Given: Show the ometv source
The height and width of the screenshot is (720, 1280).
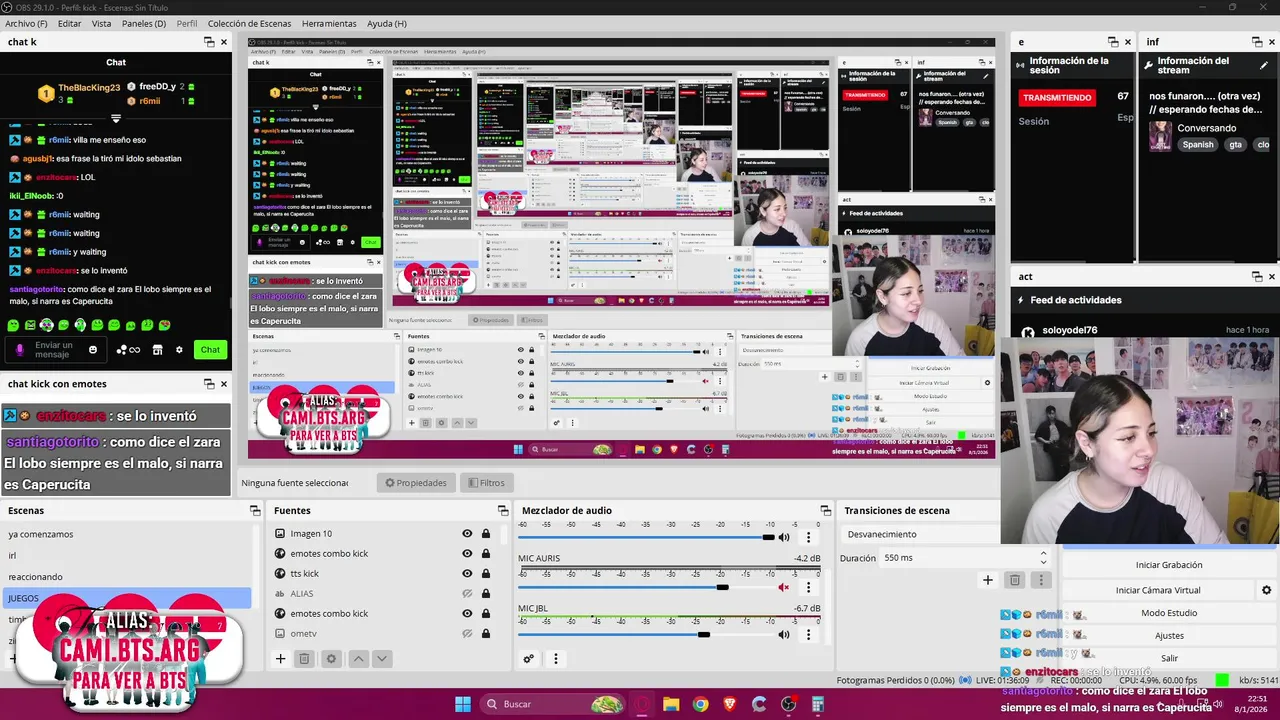Looking at the screenshot, I should click(x=467, y=634).
